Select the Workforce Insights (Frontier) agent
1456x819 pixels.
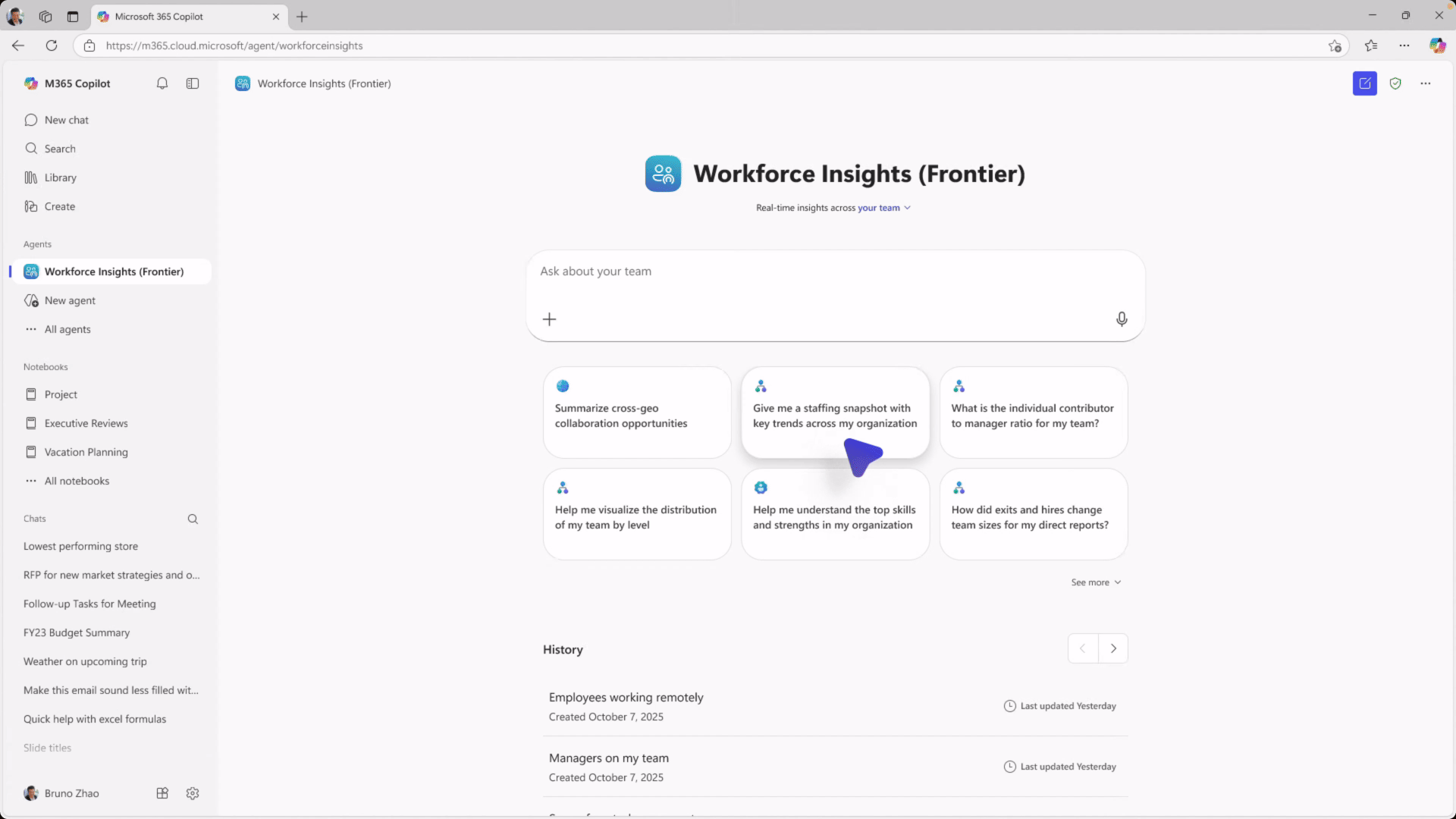tap(114, 271)
